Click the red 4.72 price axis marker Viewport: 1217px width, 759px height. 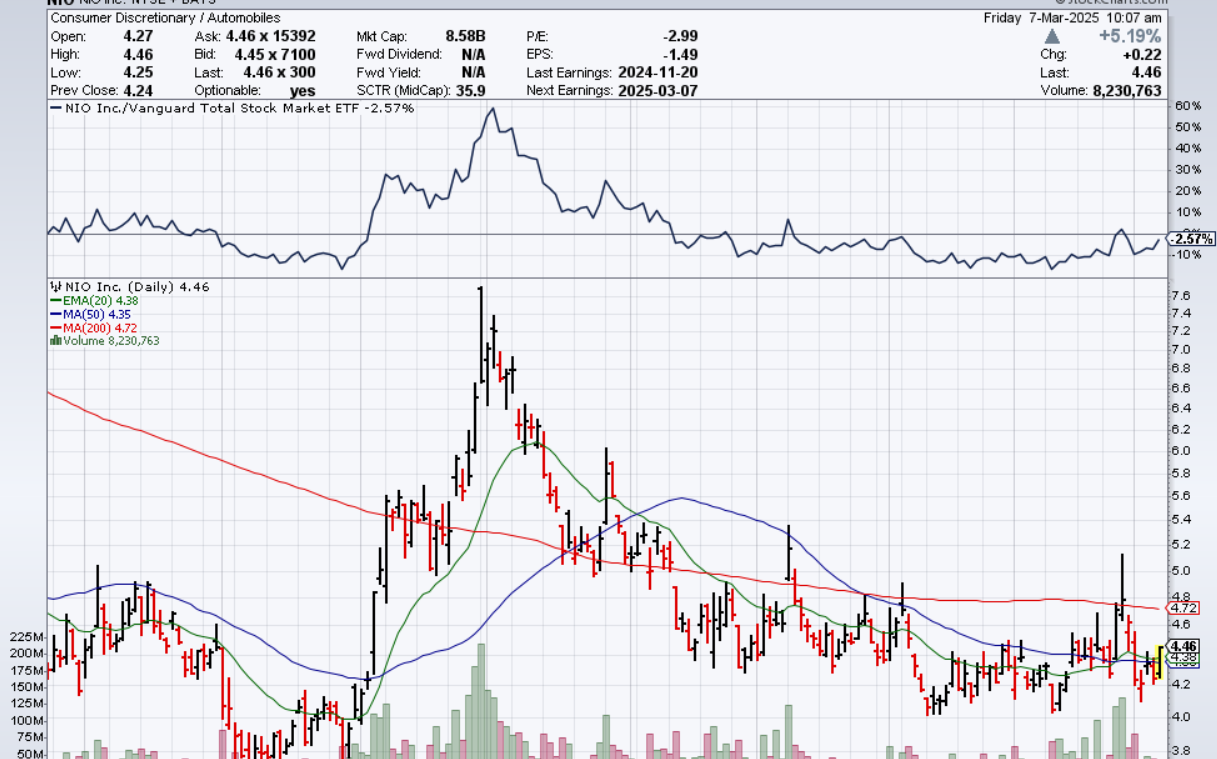1183,608
